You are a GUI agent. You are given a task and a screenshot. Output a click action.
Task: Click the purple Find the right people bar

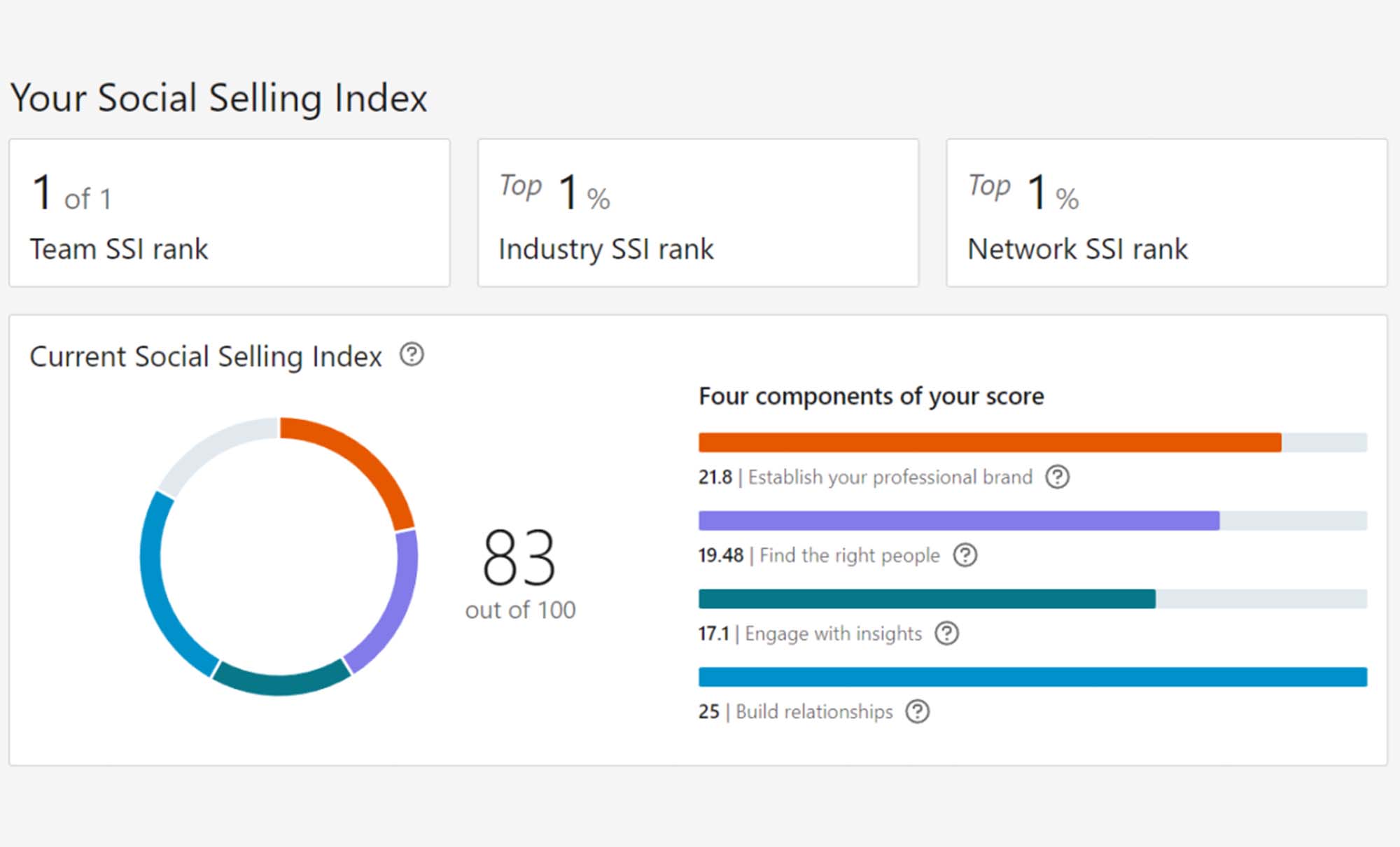[x=959, y=521]
